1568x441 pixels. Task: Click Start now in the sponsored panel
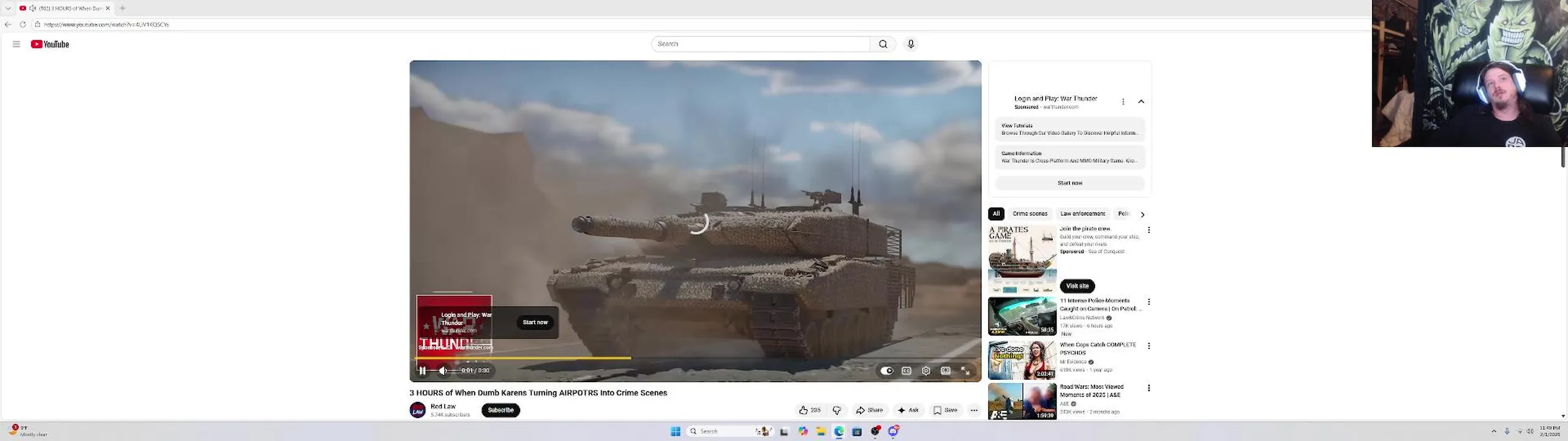pyautogui.click(x=1070, y=183)
